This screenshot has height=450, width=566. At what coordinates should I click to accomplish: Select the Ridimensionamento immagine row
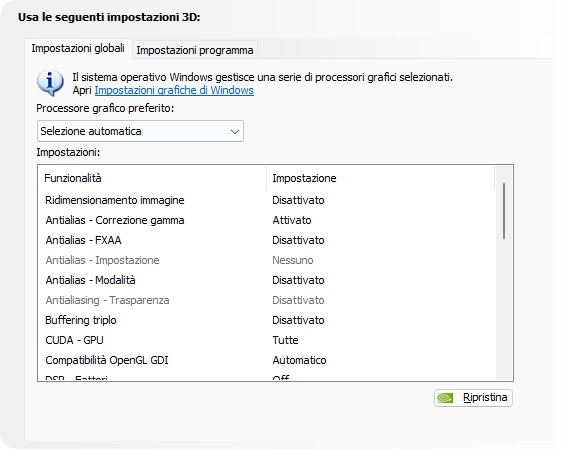[x=266, y=200]
